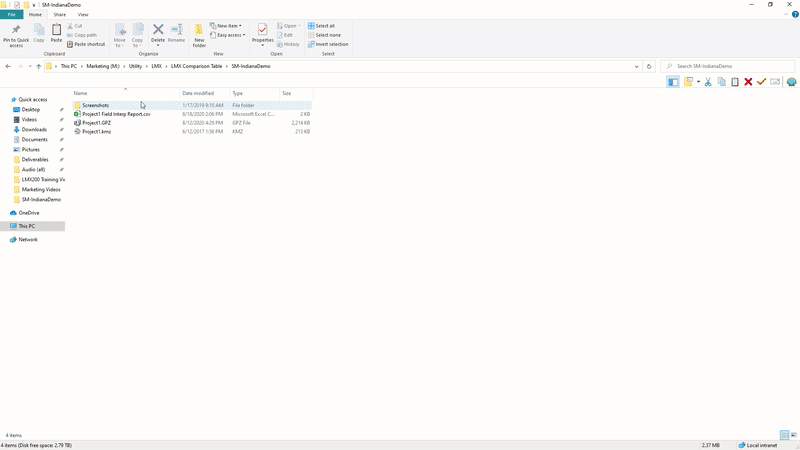Collapse the ribbon with chevron arrow

point(786,14)
